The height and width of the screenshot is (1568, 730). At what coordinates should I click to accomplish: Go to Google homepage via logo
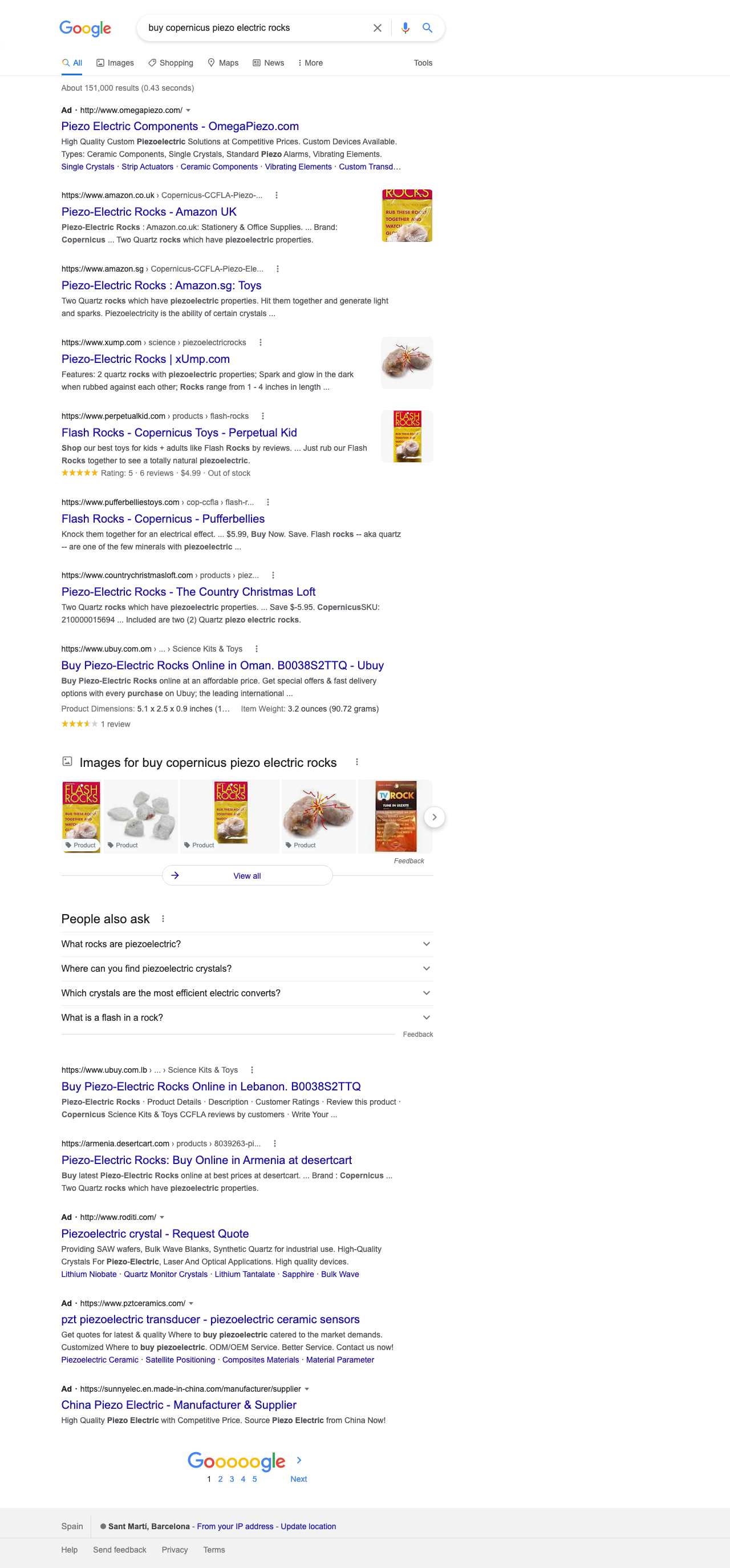click(85, 28)
